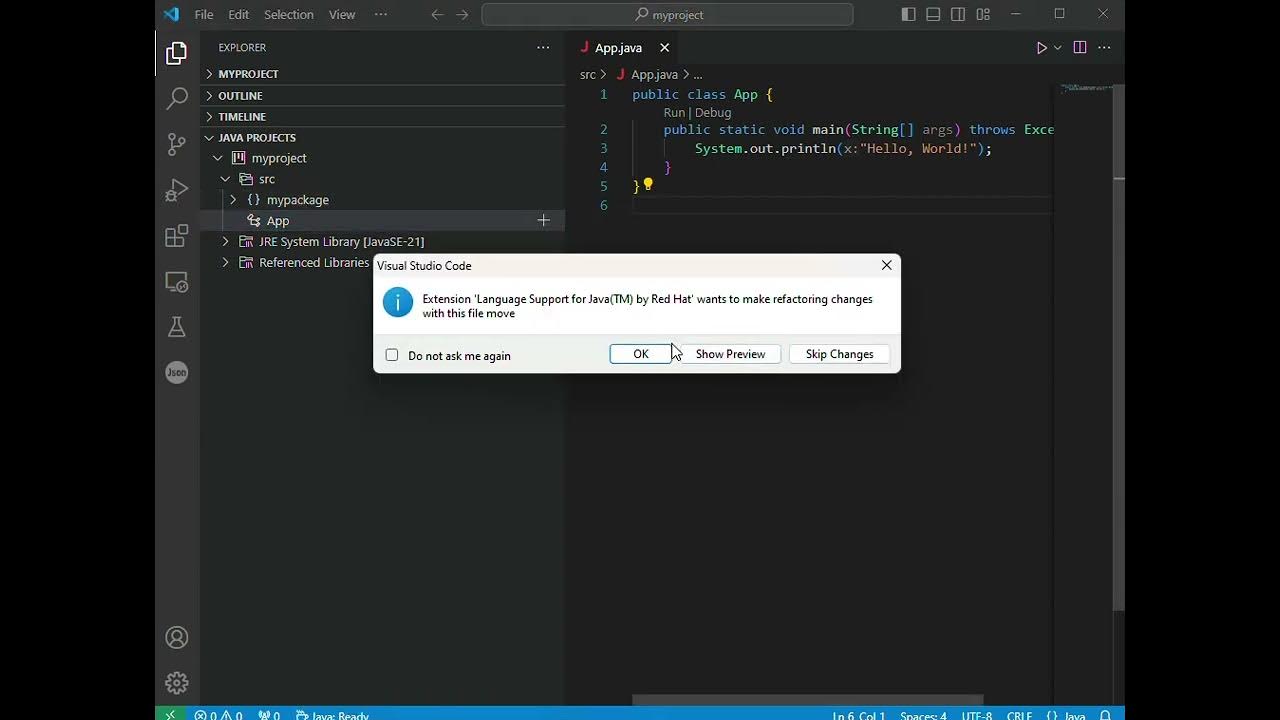Click the plus icon on App row
1280x720 pixels.
[x=544, y=220]
